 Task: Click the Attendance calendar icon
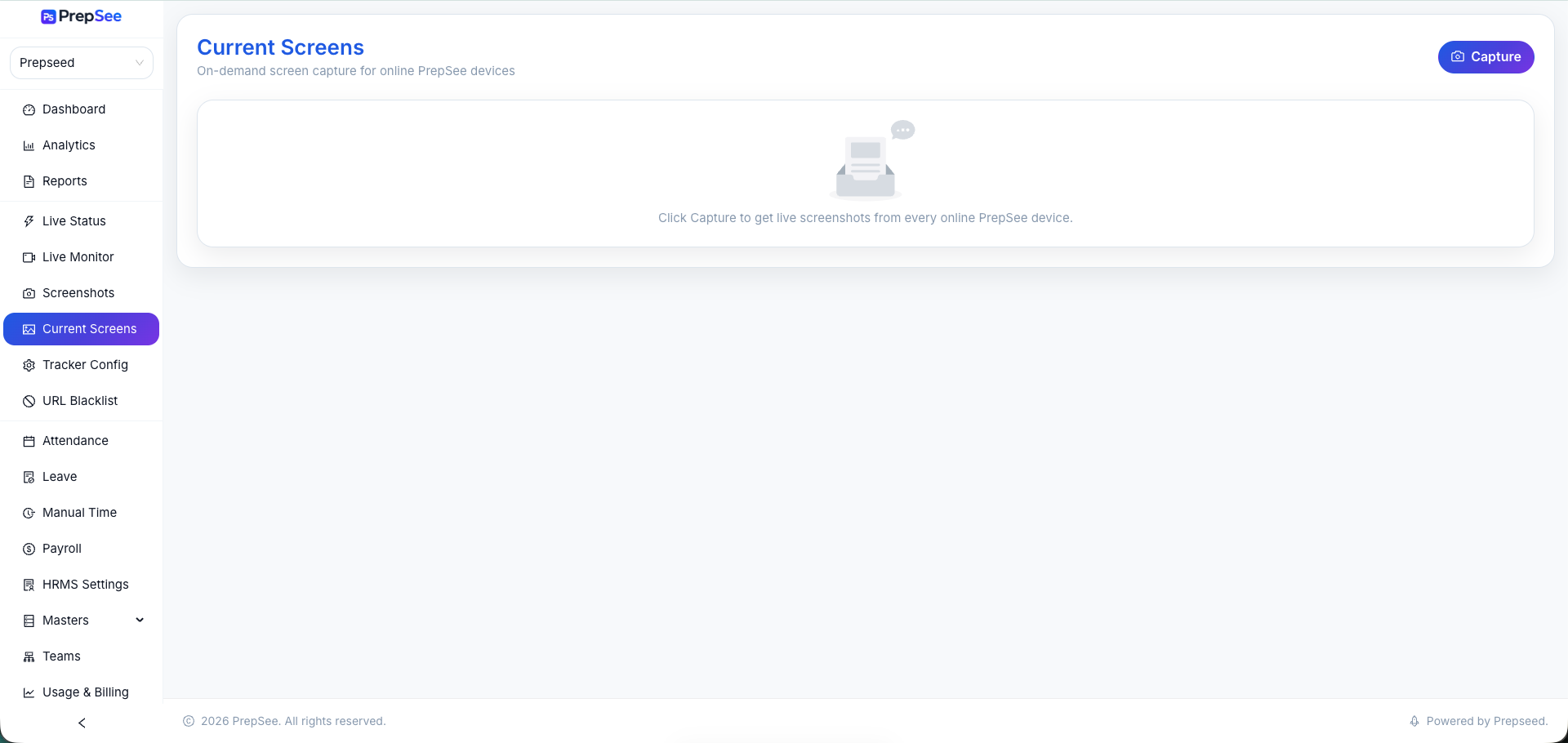[x=29, y=442]
